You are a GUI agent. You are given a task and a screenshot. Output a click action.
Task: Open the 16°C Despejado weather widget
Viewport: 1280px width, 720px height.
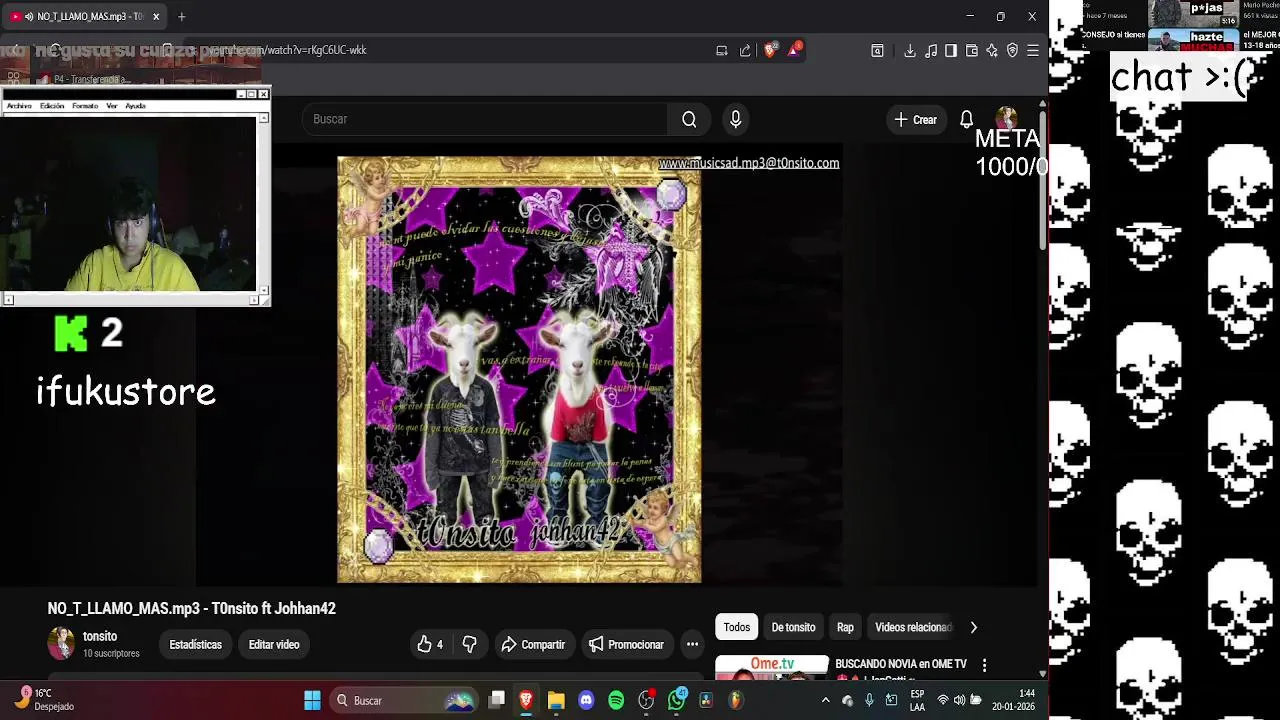[44, 700]
